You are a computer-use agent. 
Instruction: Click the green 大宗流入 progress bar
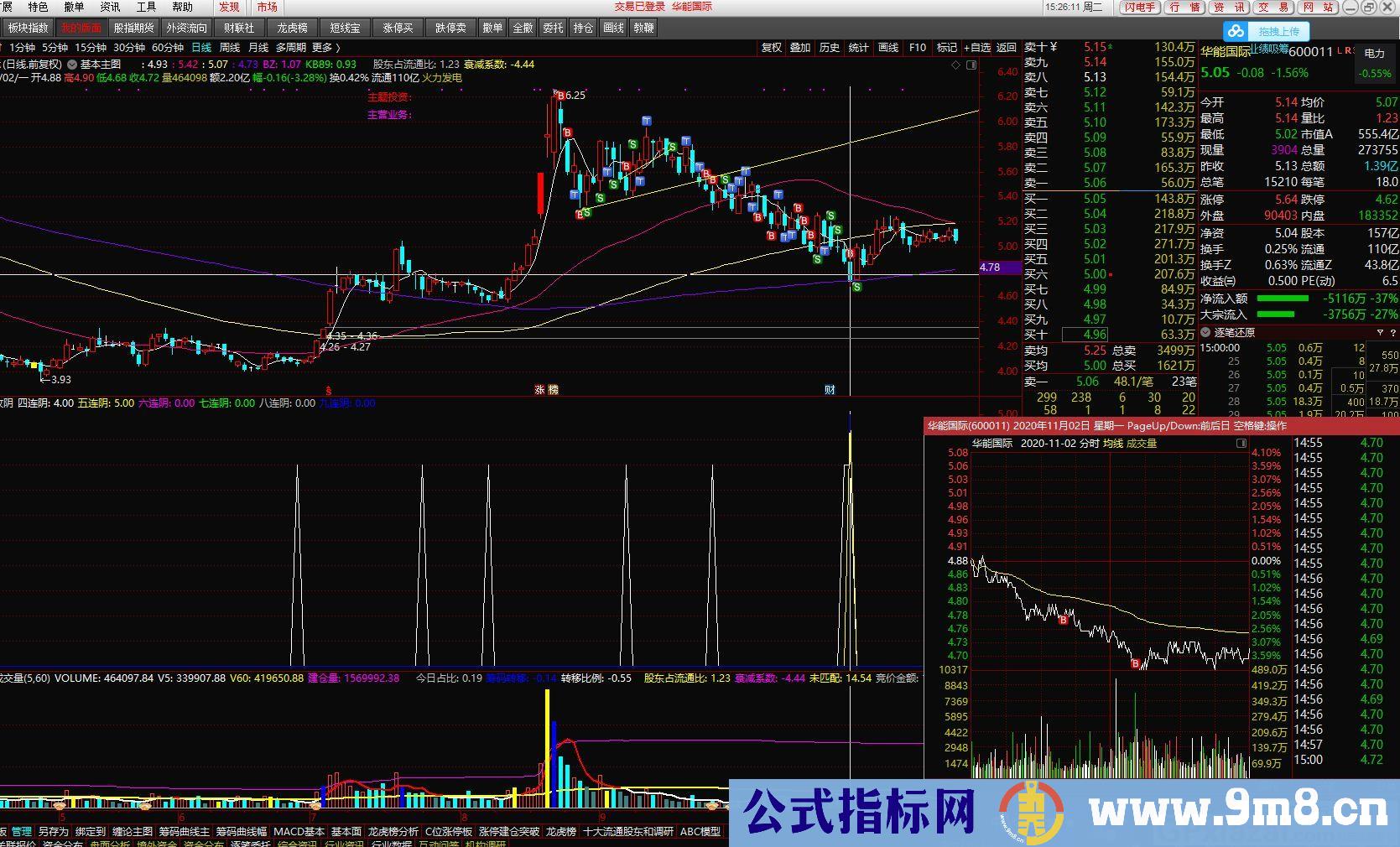[1275, 314]
